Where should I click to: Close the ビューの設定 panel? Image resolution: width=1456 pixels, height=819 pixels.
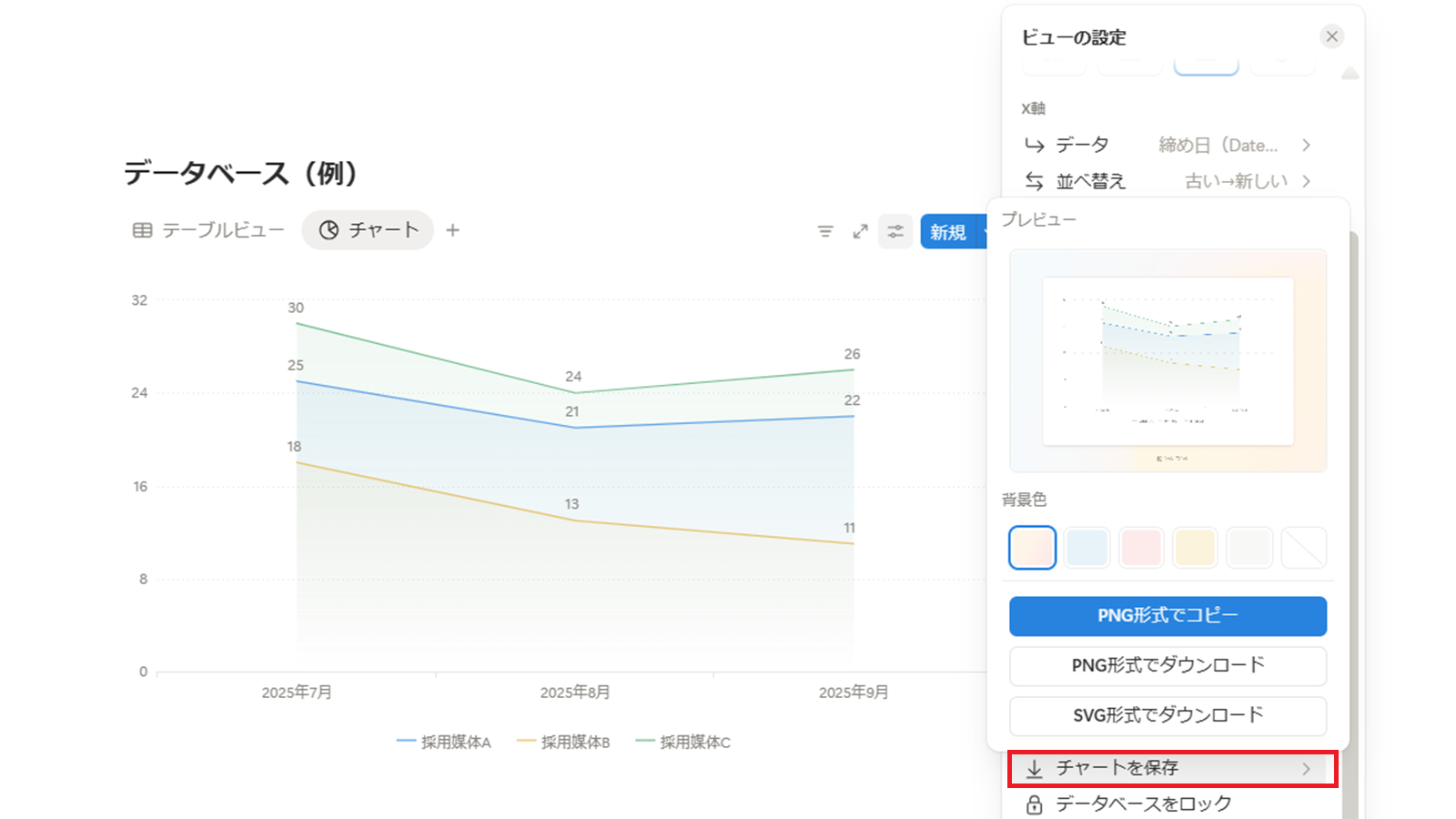coord(1331,36)
